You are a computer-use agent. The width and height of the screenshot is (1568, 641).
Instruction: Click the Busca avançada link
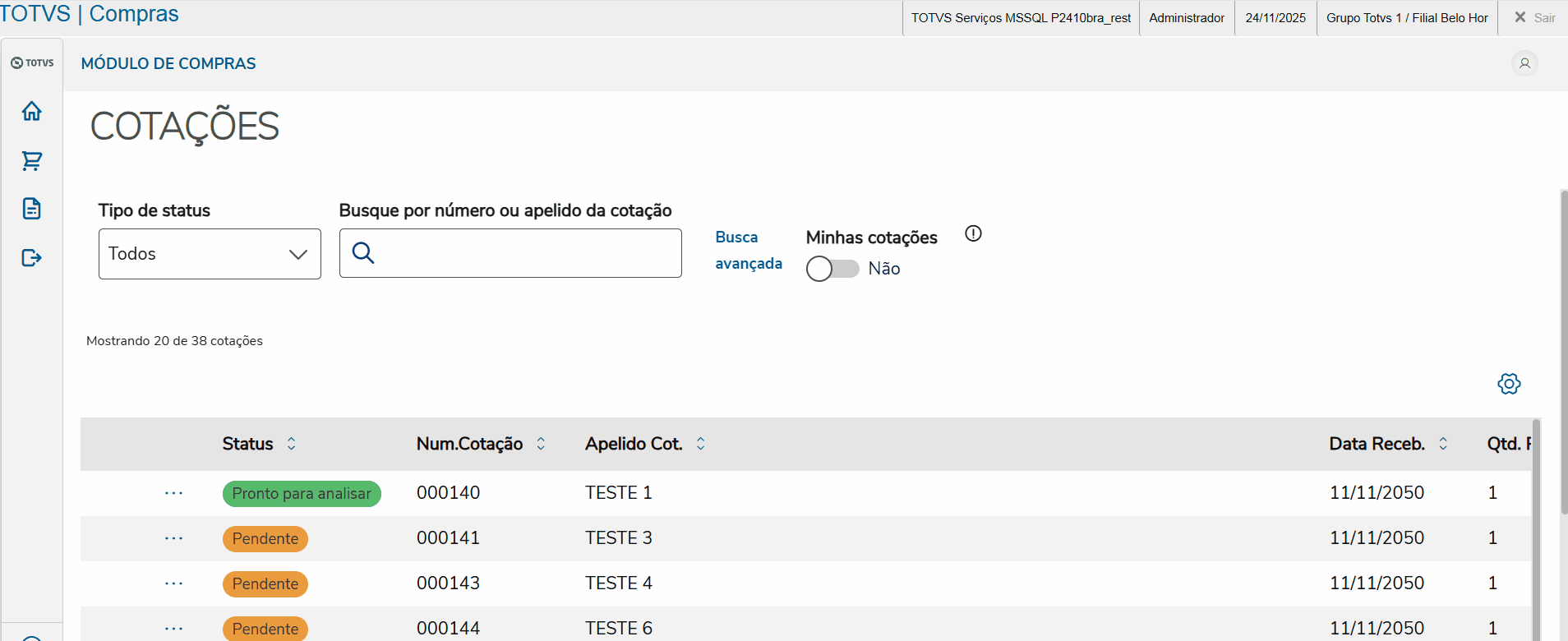tap(748, 250)
